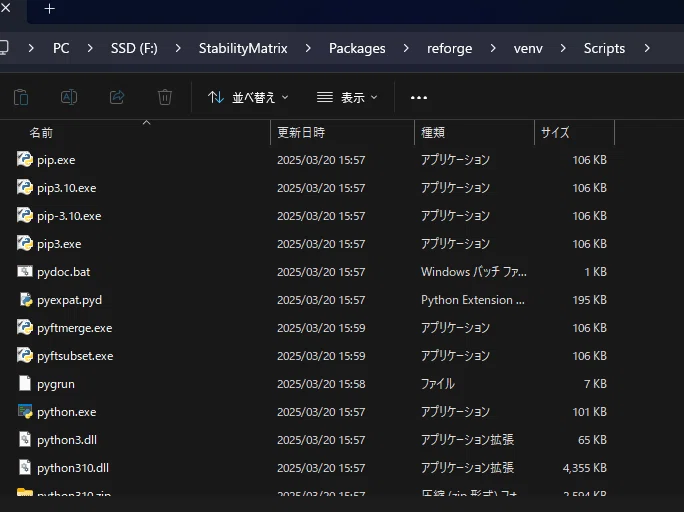Click the python310.dll file name
684x512 pixels.
(73, 468)
